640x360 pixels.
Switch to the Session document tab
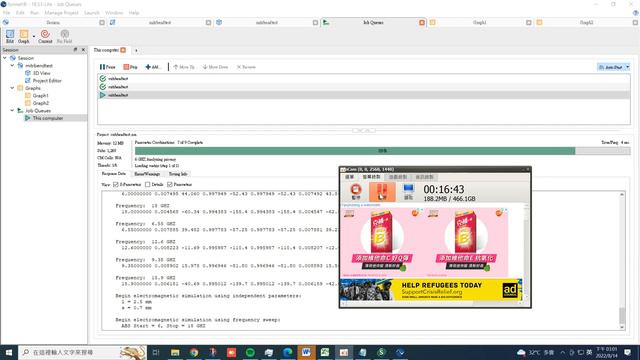click(x=53, y=22)
